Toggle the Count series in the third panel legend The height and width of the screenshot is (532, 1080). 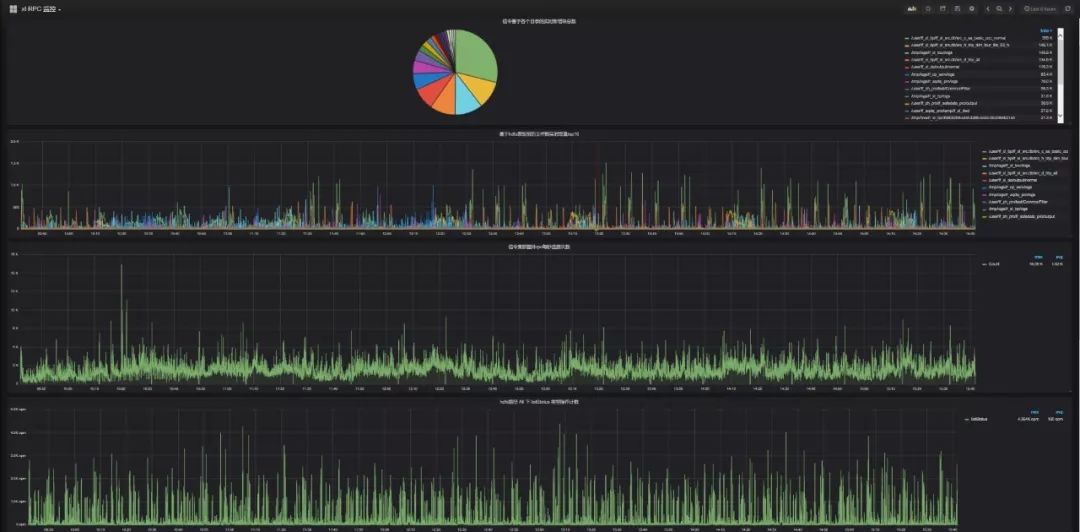point(992,264)
